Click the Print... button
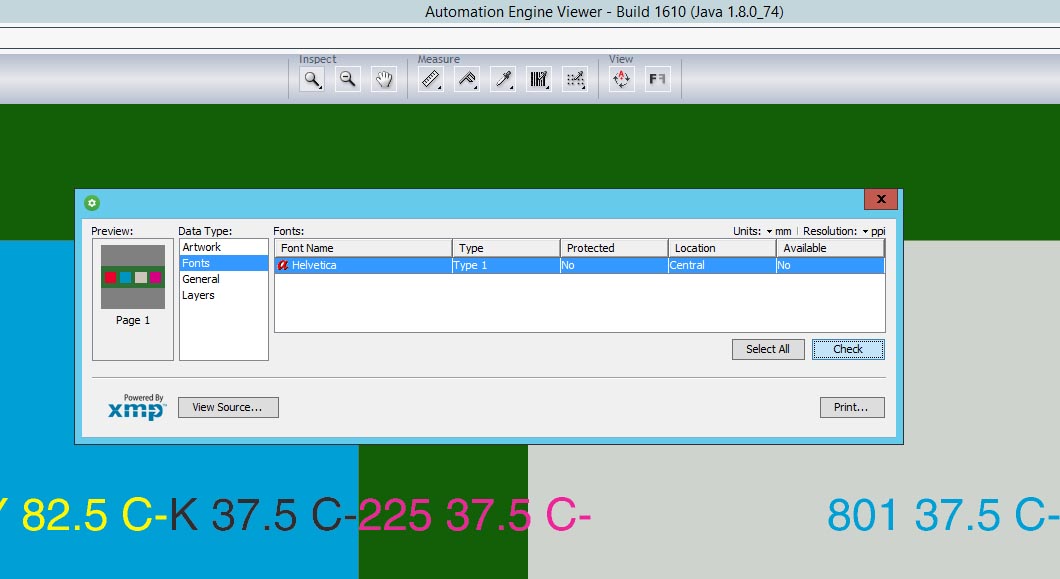Viewport: 1060px width, 579px height. click(852, 407)
